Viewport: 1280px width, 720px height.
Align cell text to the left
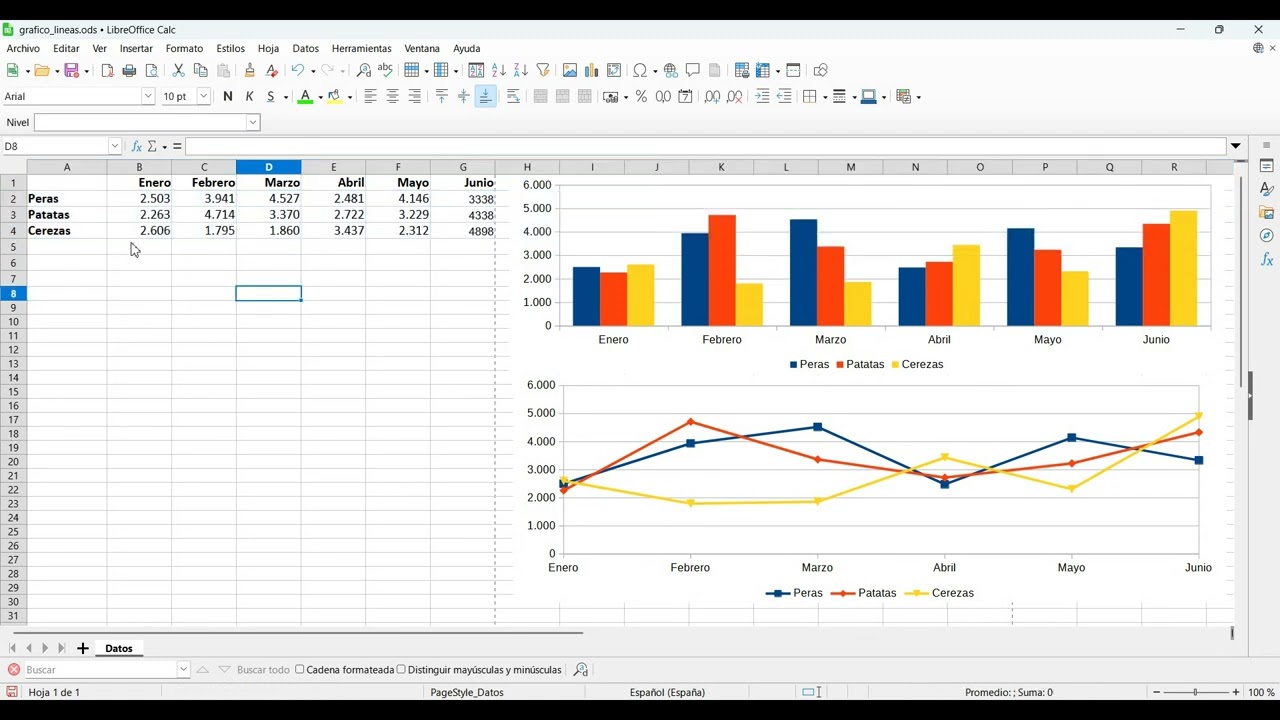point(370,96)
